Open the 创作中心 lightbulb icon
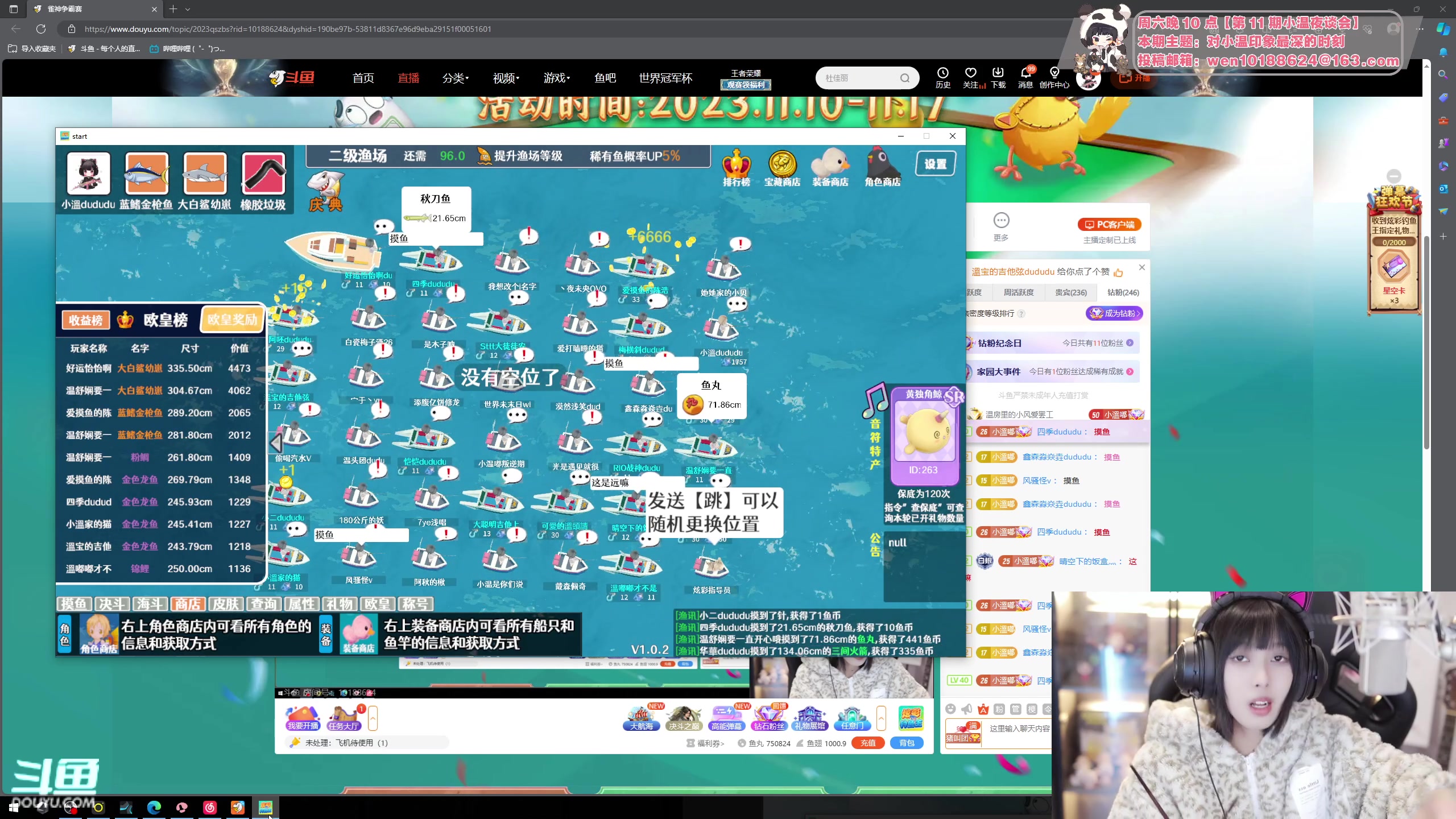 tap(1054, 77)
